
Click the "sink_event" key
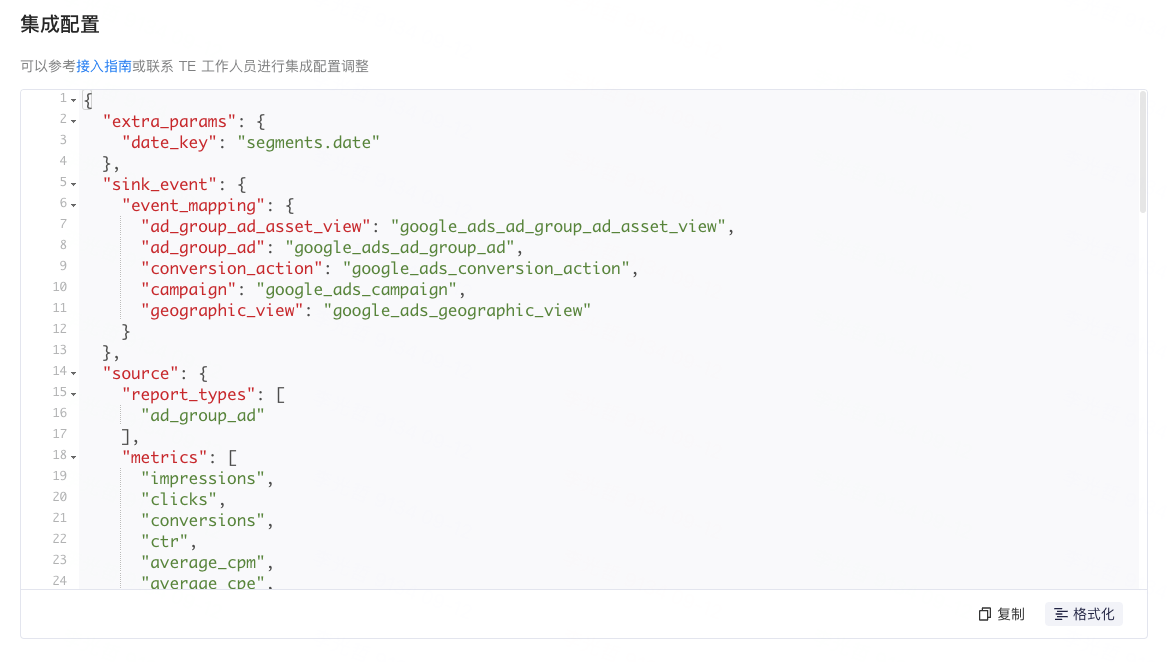160,185
